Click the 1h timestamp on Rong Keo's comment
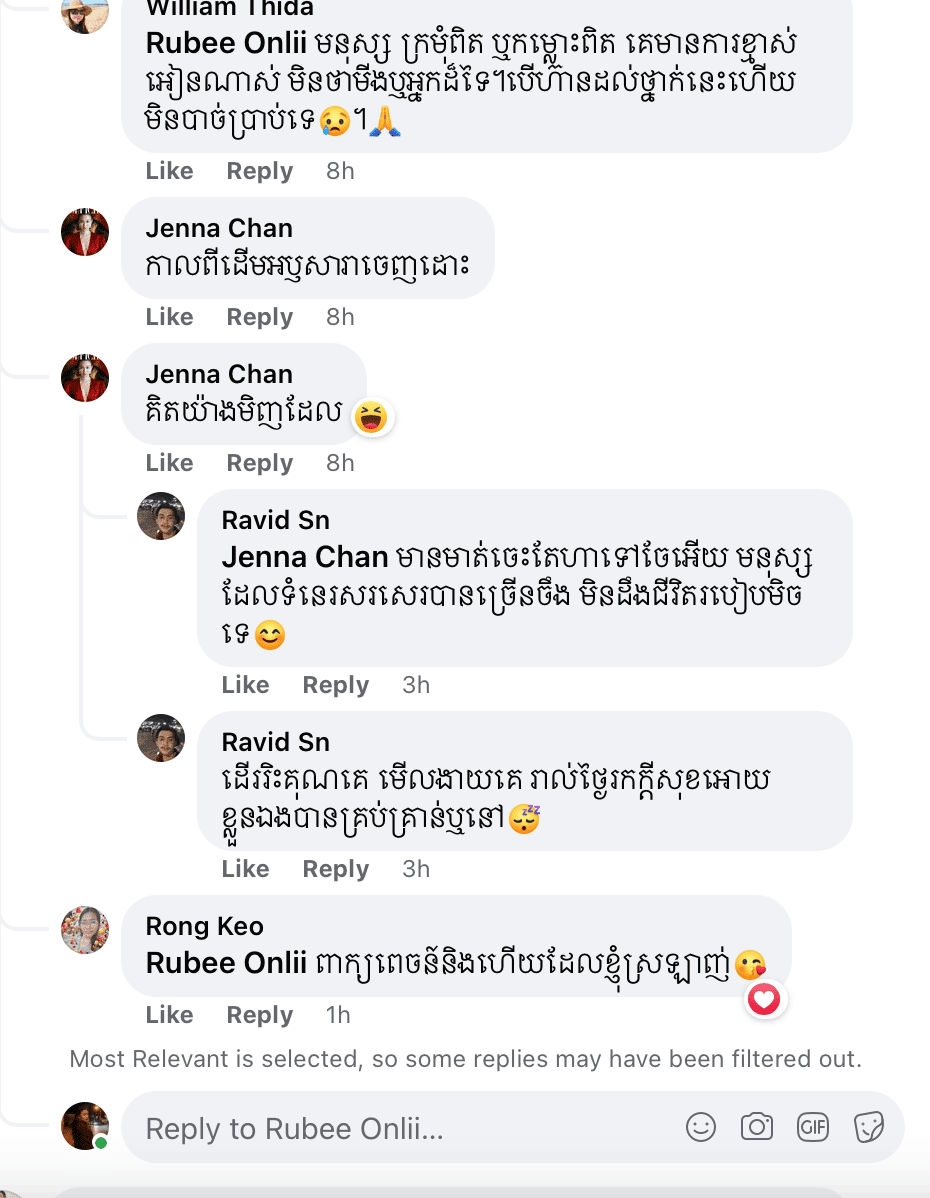The width and height of the screenshot is (930, 1198). pos(338,1015)
